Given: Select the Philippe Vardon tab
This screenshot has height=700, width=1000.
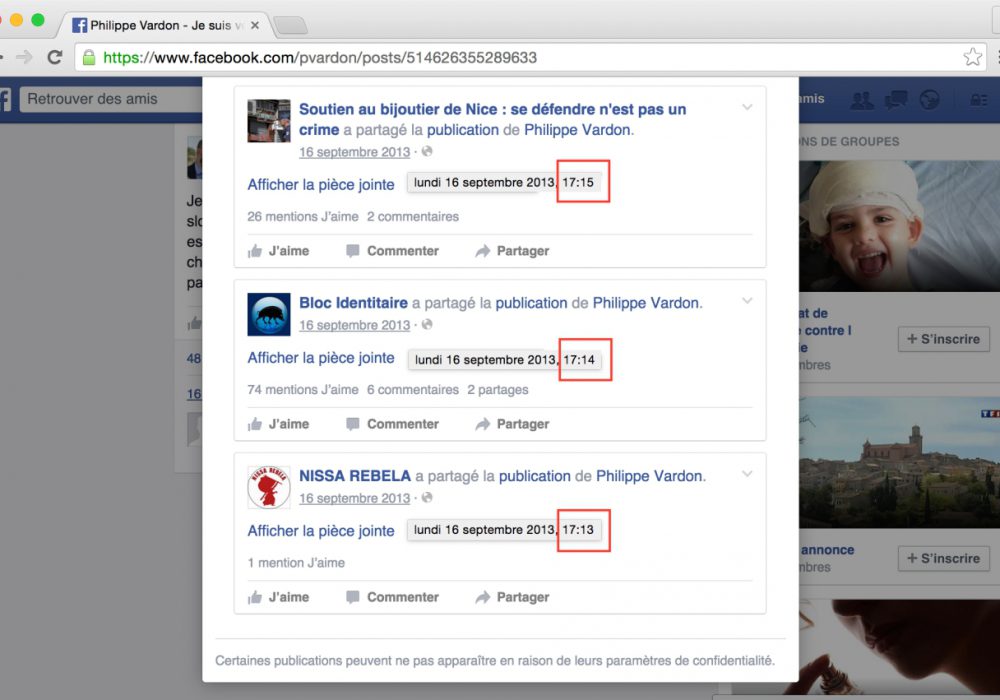Looking at the screenshot, I should 166,26.
